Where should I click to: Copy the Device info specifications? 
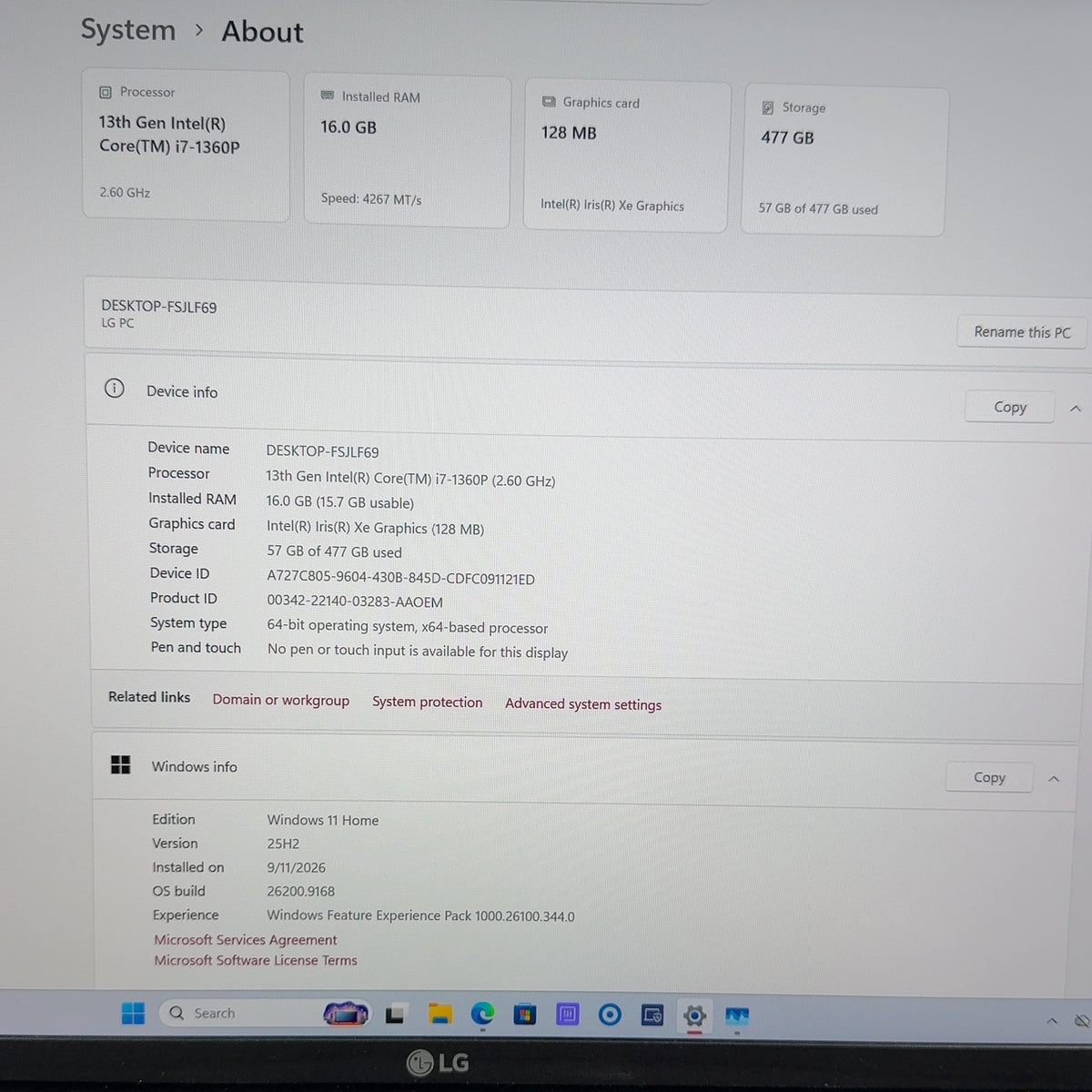point(1010,407)
